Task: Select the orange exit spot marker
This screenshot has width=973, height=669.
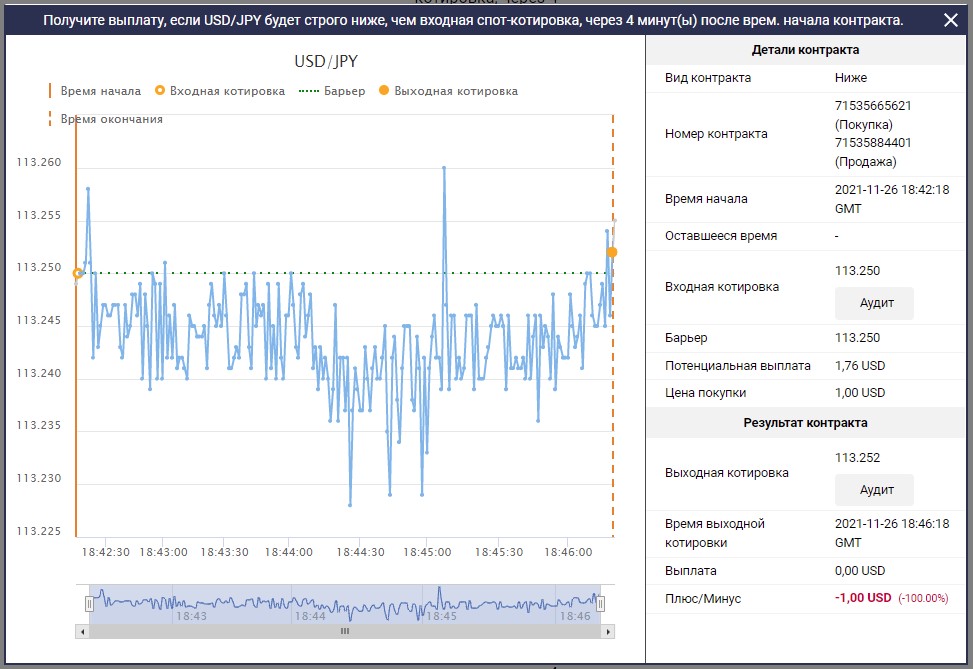Action: point(612,252)
